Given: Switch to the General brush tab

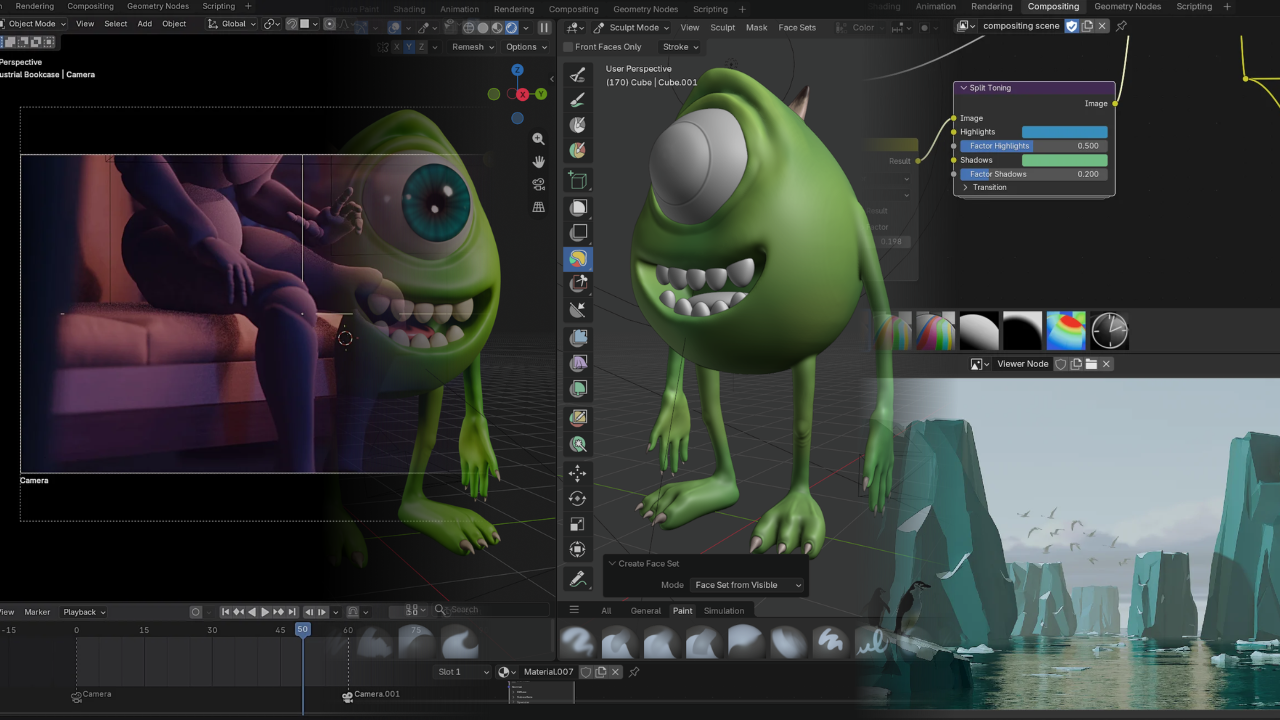Looking at the screenshot, I should point(645,611).
